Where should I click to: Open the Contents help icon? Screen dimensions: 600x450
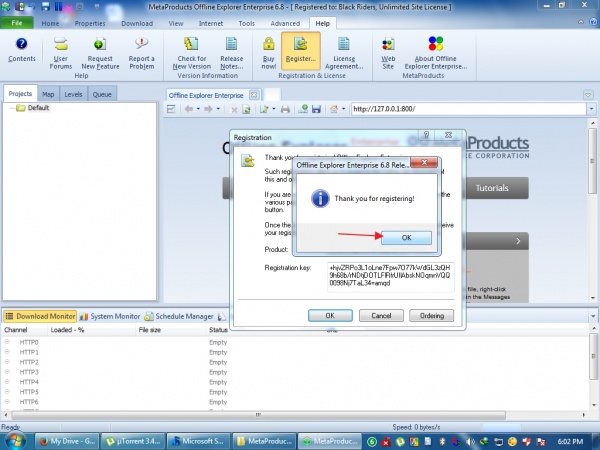click(x=21, y=51)
